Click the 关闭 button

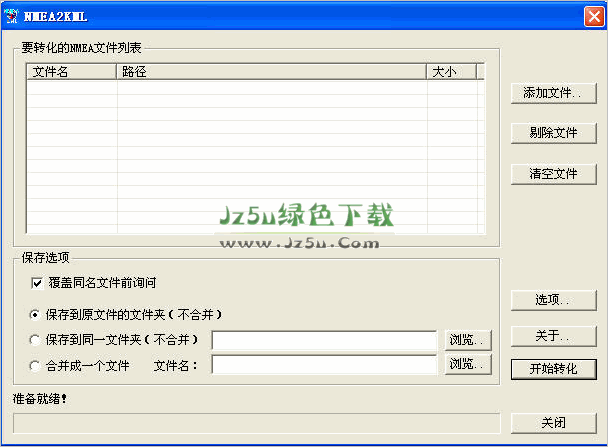click(x=553, y=423)
